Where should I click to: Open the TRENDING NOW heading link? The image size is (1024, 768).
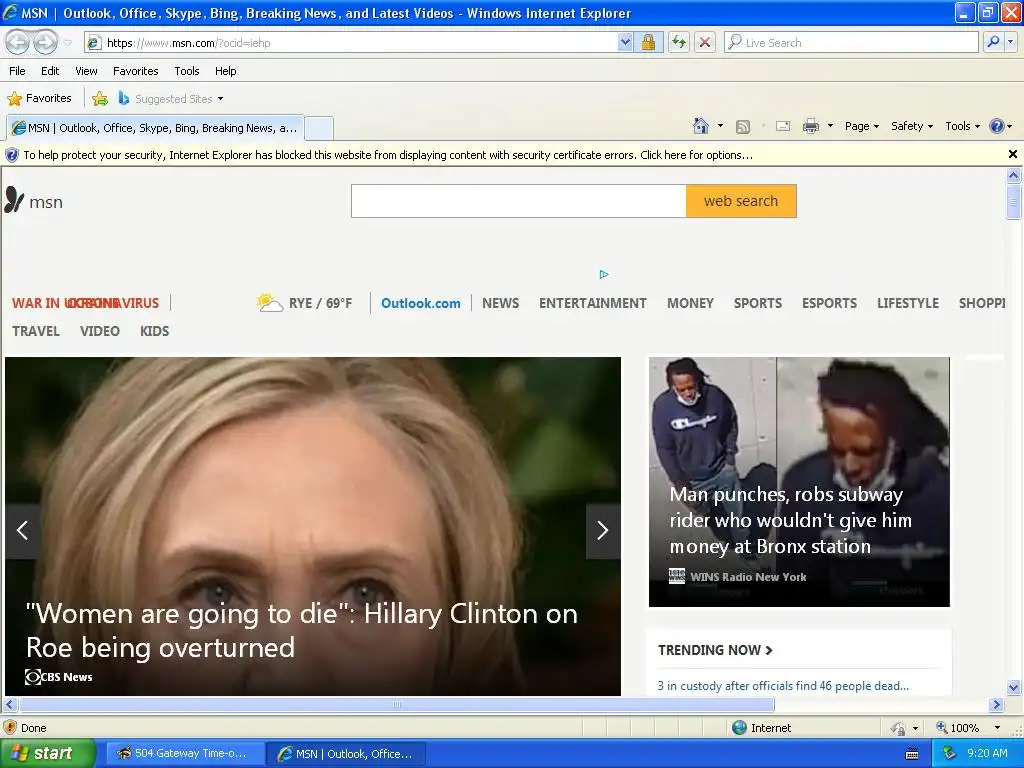pyautogui.click(x=715, y=650)
